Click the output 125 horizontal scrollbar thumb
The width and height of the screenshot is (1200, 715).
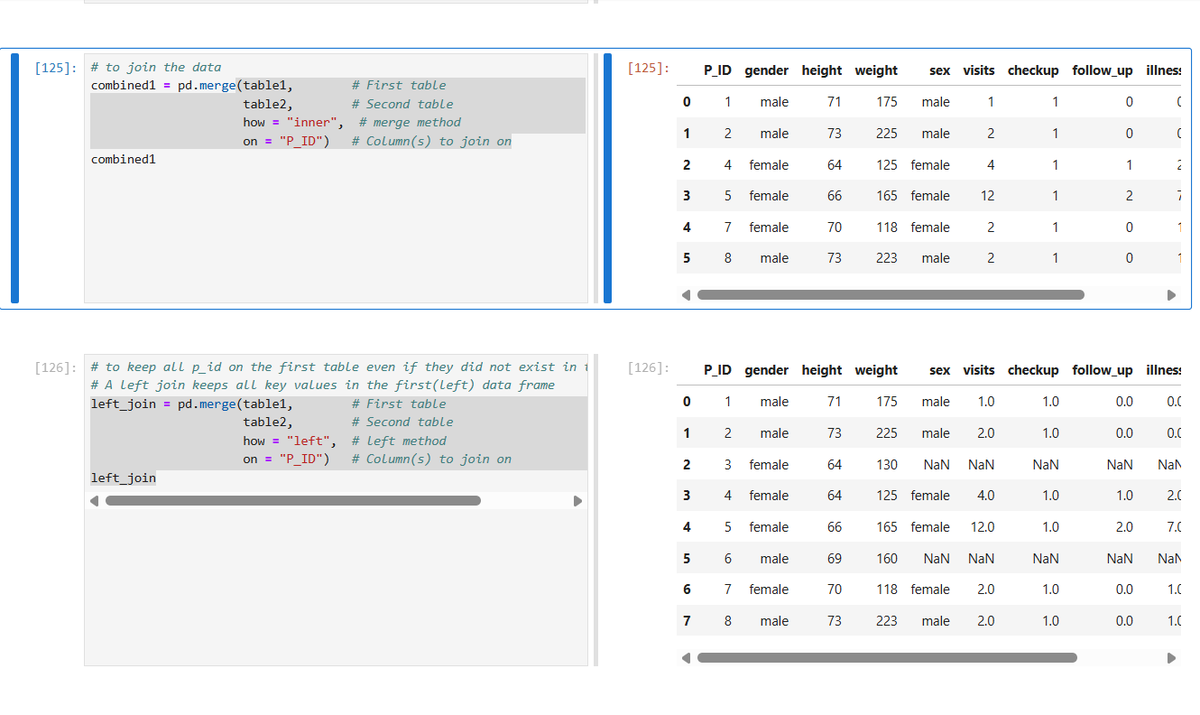(890, 295)
